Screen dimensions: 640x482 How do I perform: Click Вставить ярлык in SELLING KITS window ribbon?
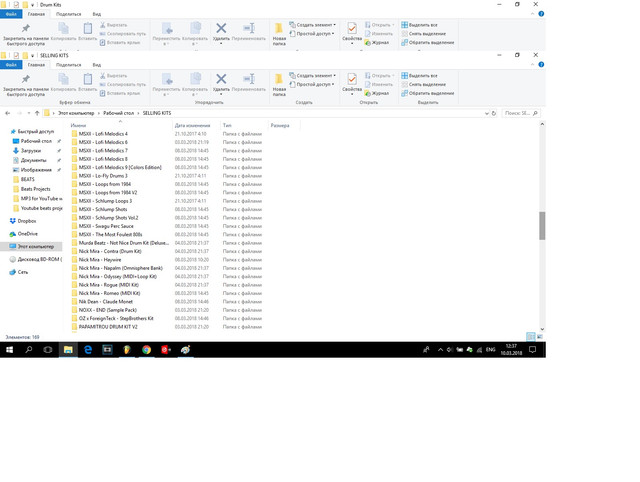tap(120, 93)
